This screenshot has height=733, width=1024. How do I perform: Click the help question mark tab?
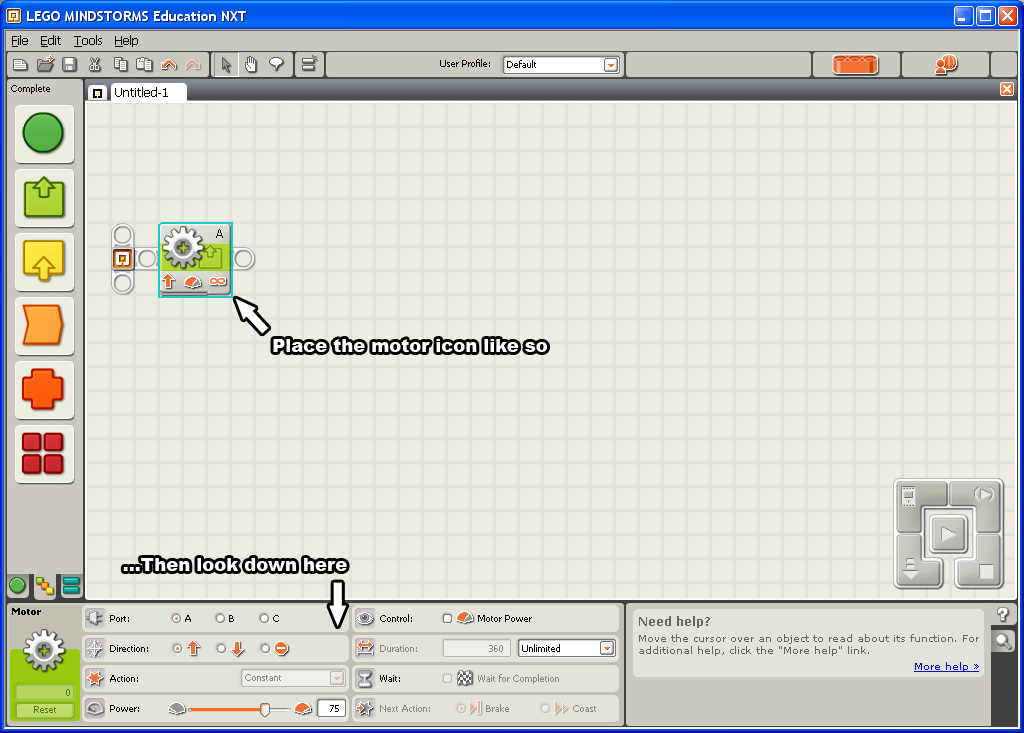pos(1003,614)
